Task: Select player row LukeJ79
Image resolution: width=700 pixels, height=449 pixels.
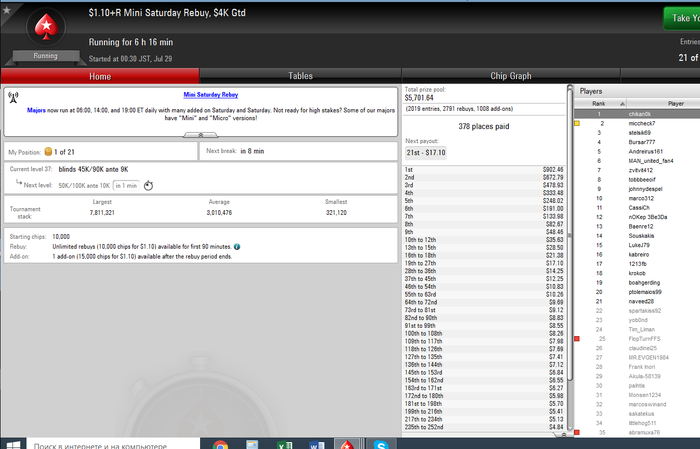Action: coord(637,245)
